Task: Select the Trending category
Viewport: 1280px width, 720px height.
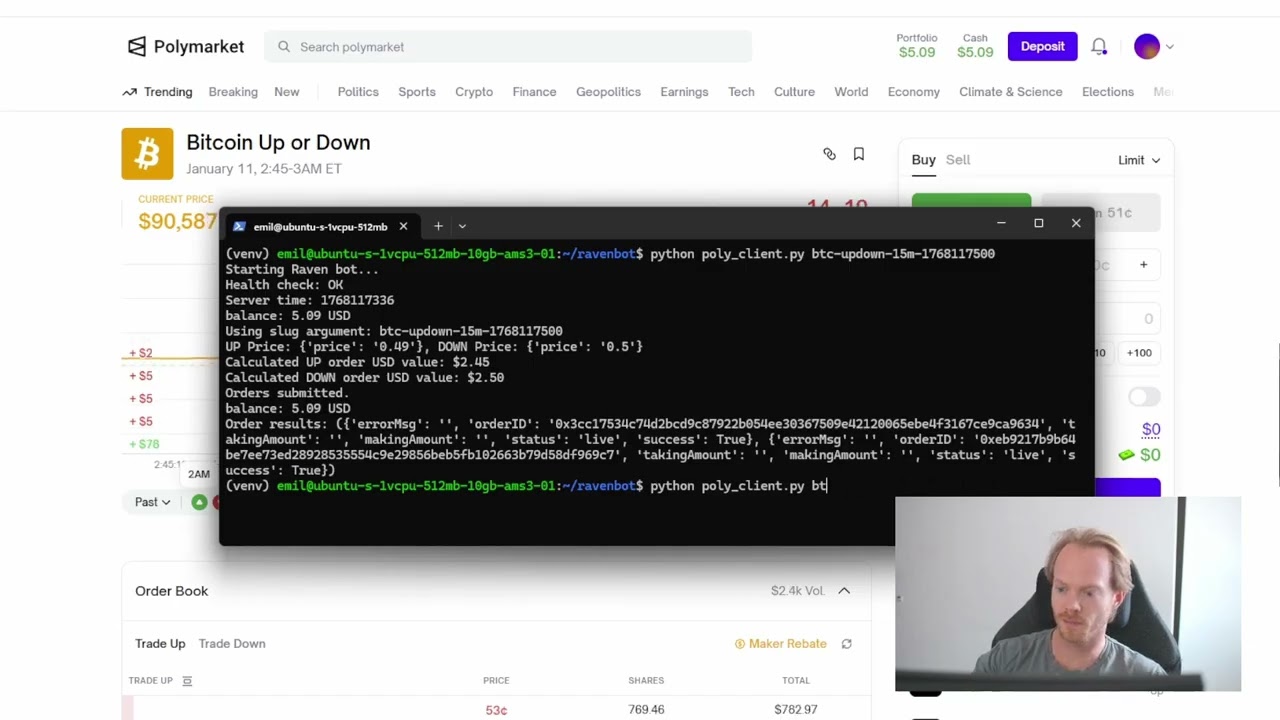Action: click(x=157, y=92)
